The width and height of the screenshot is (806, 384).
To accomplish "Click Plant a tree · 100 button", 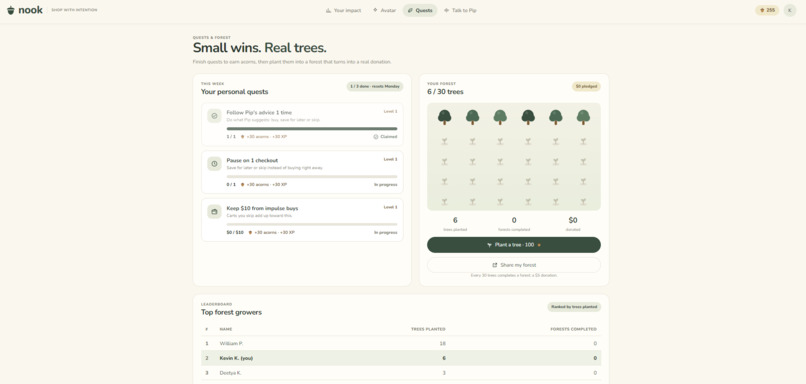I will click(x=514, y=245).
